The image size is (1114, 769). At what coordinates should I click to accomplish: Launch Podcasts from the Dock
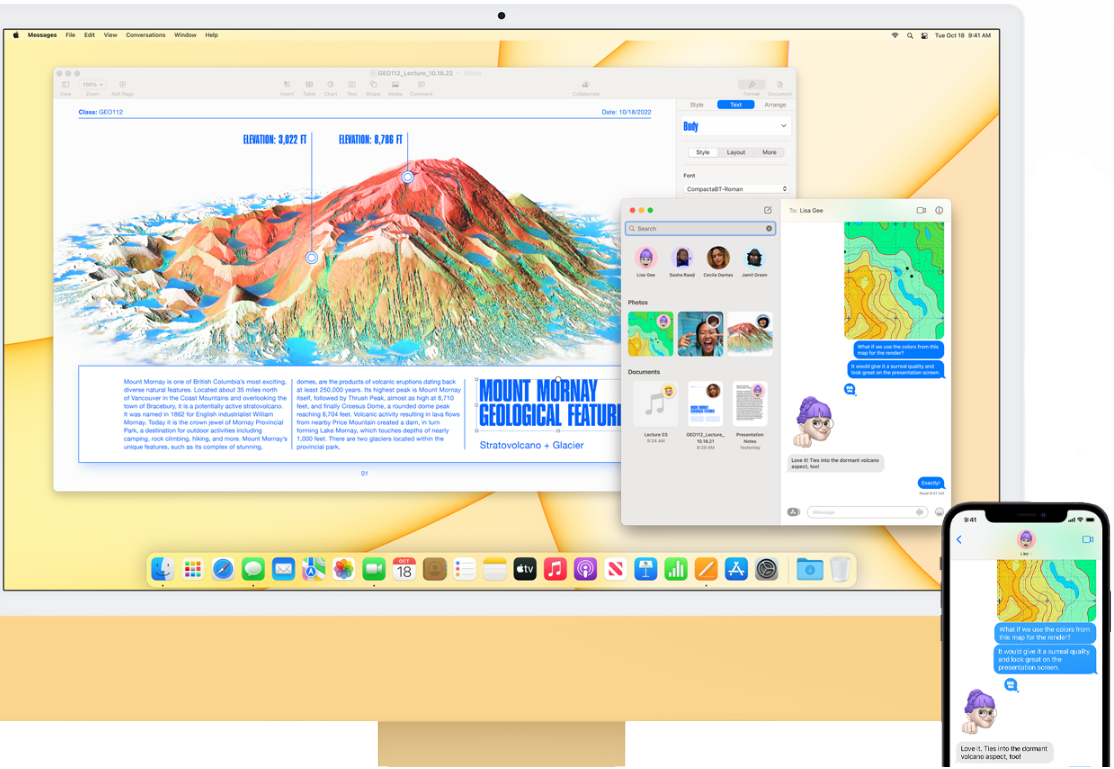tap(585, 569)
